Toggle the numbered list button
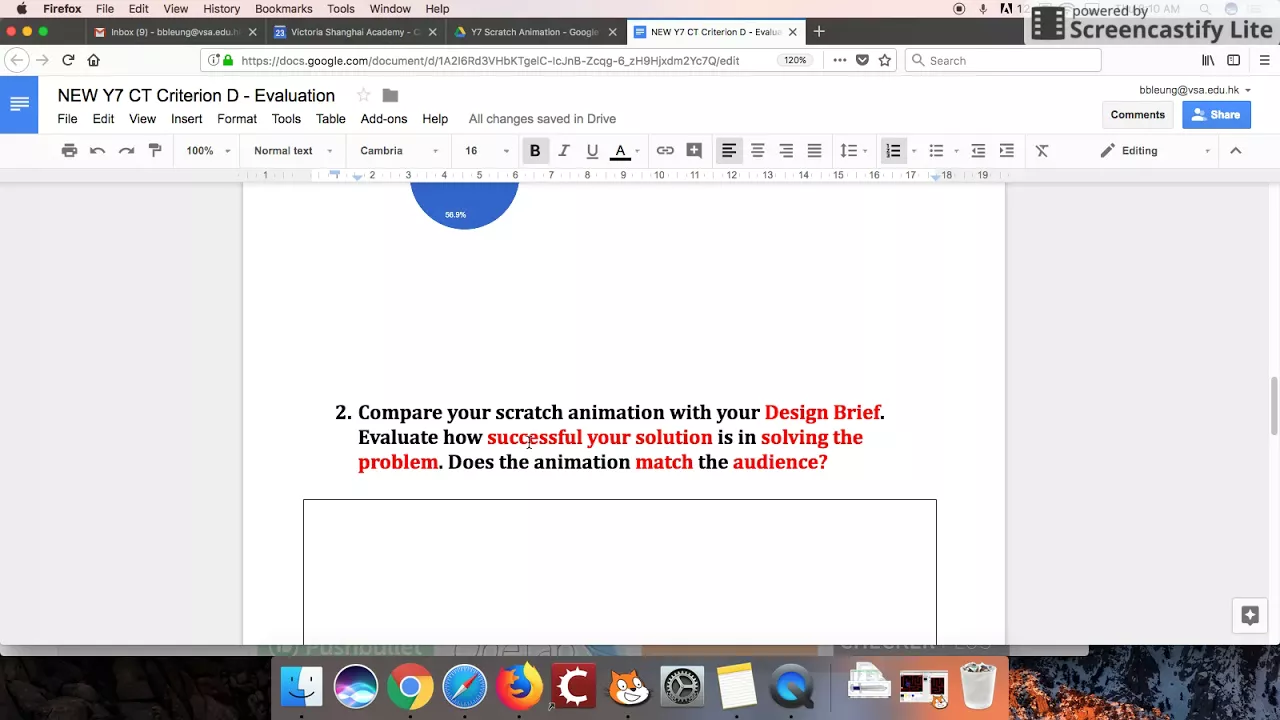The width and height of the screenshot is (1280, 720). pyautogui.click(x=893, y=151)
